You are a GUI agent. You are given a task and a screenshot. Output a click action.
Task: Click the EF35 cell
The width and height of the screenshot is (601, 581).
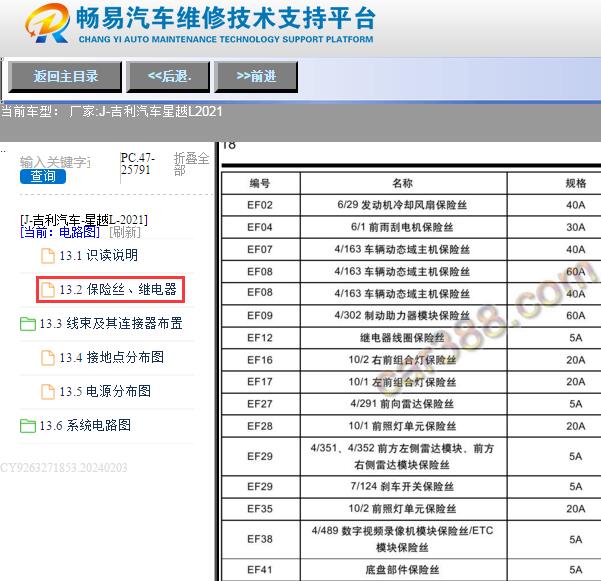tap(260, 509)
